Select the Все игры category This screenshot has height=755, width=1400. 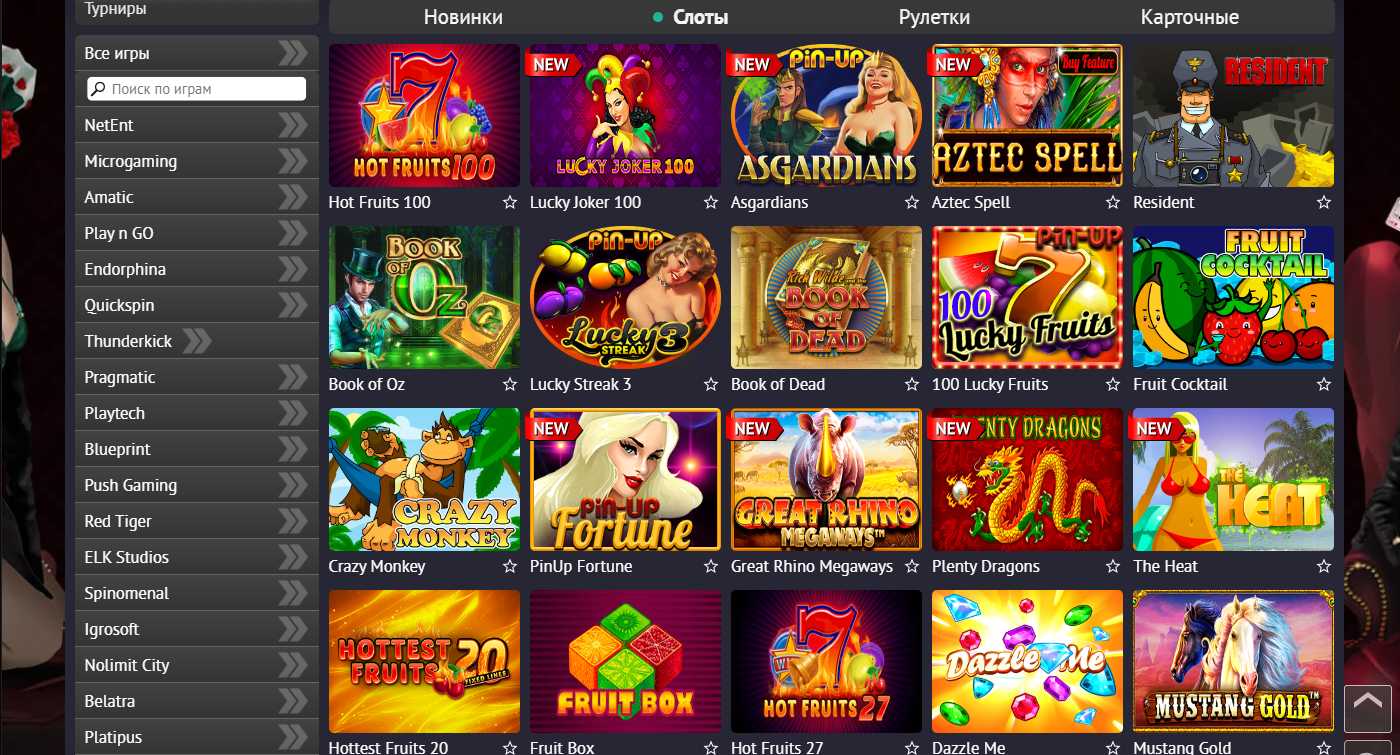[197, 53]
